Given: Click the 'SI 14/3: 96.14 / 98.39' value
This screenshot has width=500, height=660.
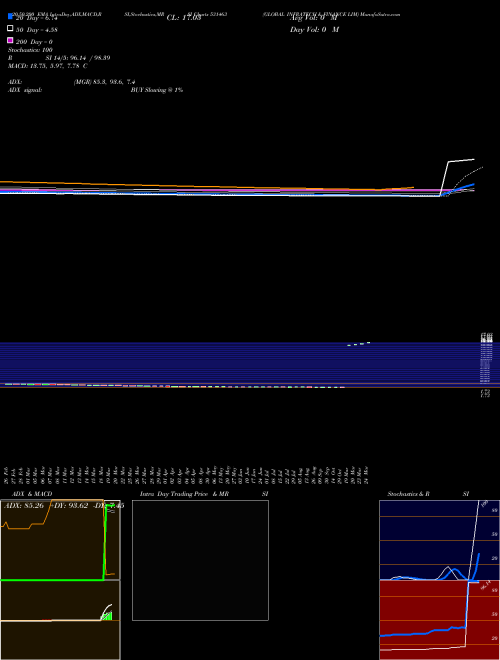Looking at the screenshot, I should [78, 58].
